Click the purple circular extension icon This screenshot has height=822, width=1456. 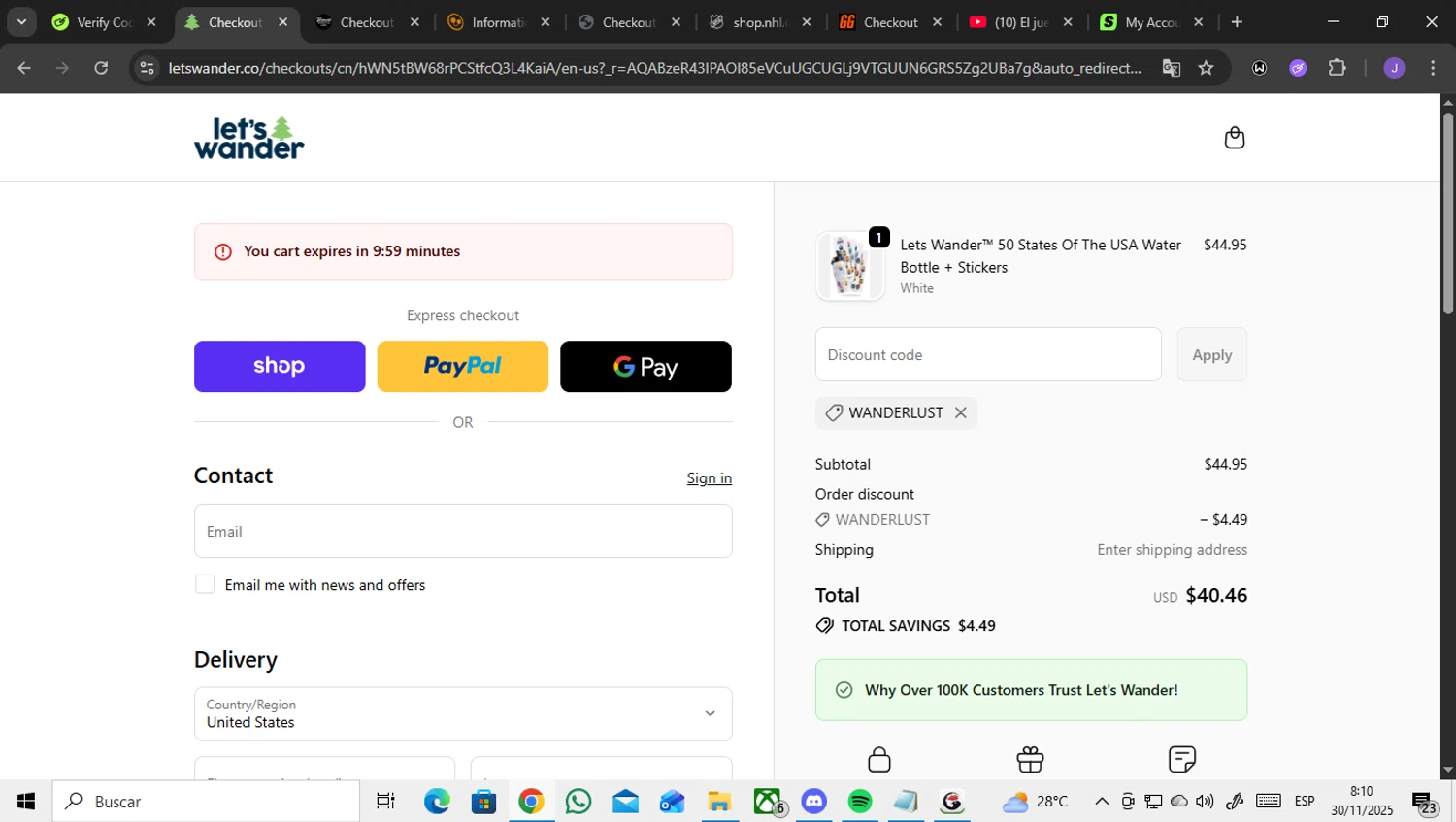[1298, 68]
